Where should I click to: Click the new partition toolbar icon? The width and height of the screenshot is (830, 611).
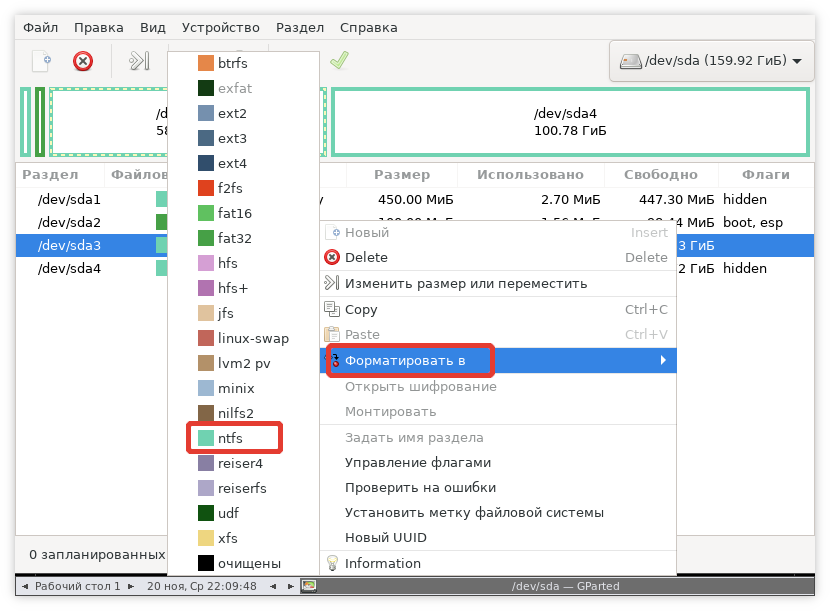[x=41, y=61]
